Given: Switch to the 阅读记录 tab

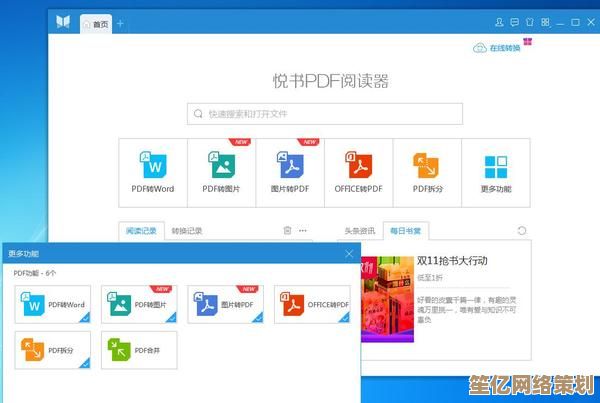Looking at the screenshot, I should (141, 231).
